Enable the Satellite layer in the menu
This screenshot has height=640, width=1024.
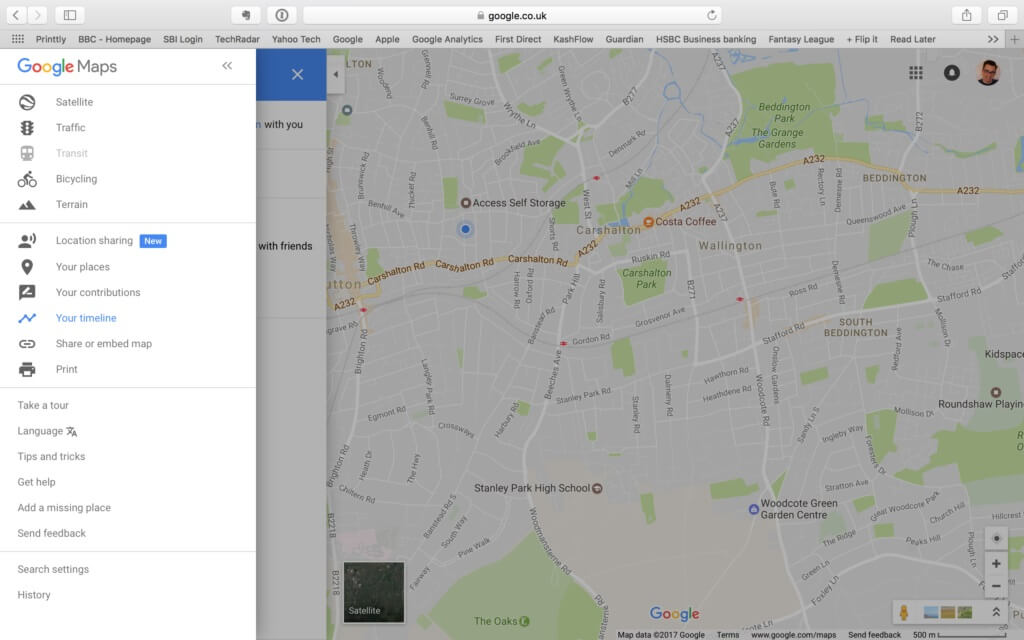(74, 102)
